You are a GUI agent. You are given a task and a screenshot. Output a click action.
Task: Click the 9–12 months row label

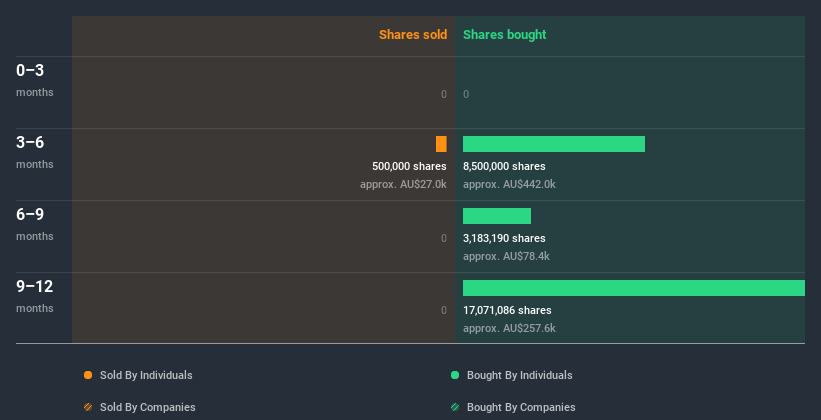[x=35, y=296]
